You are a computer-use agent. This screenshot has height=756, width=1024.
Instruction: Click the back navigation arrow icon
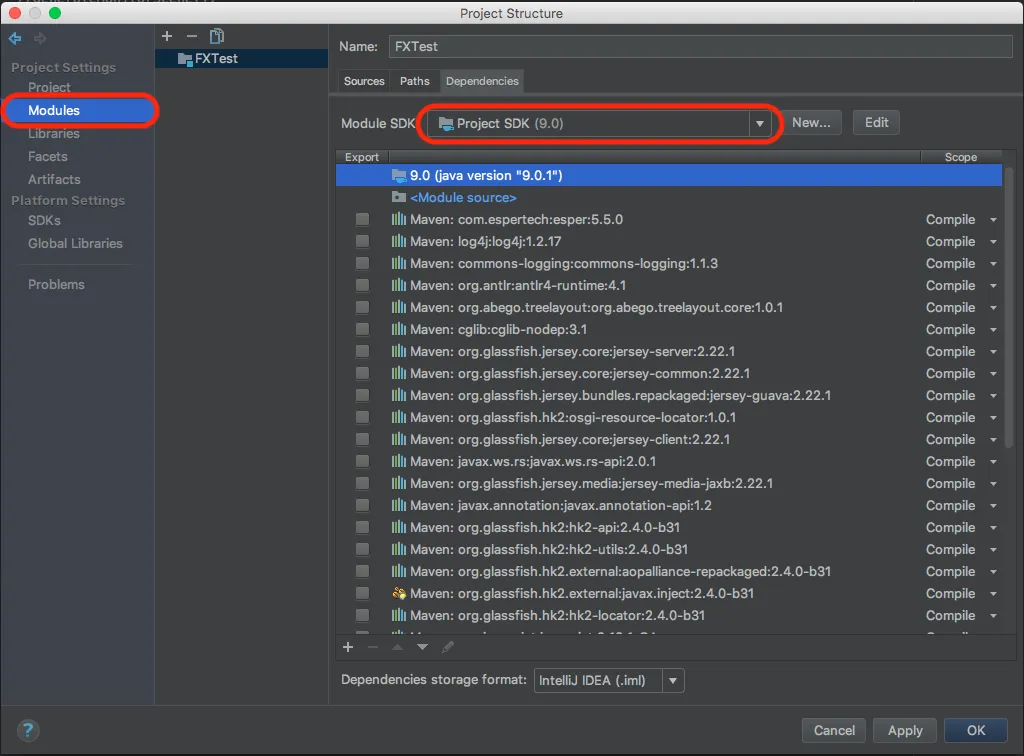point(15,39)
